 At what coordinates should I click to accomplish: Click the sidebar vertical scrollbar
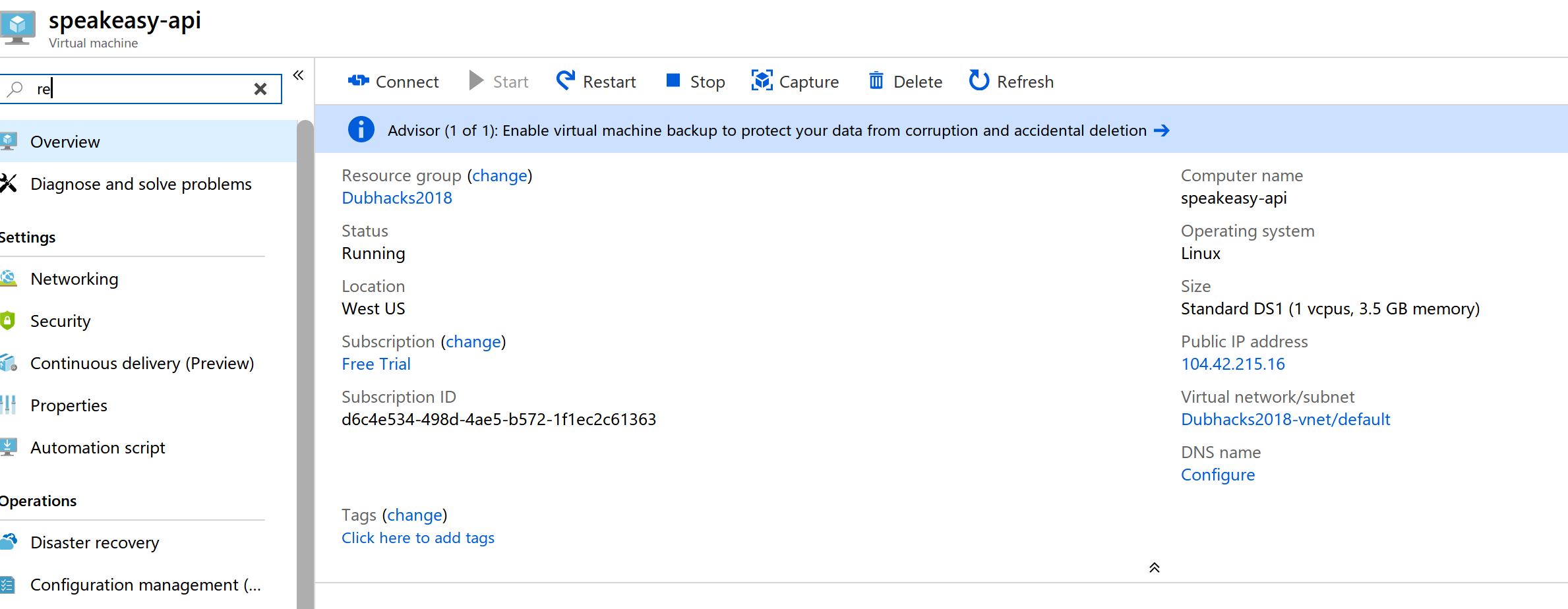click(305, 364)
